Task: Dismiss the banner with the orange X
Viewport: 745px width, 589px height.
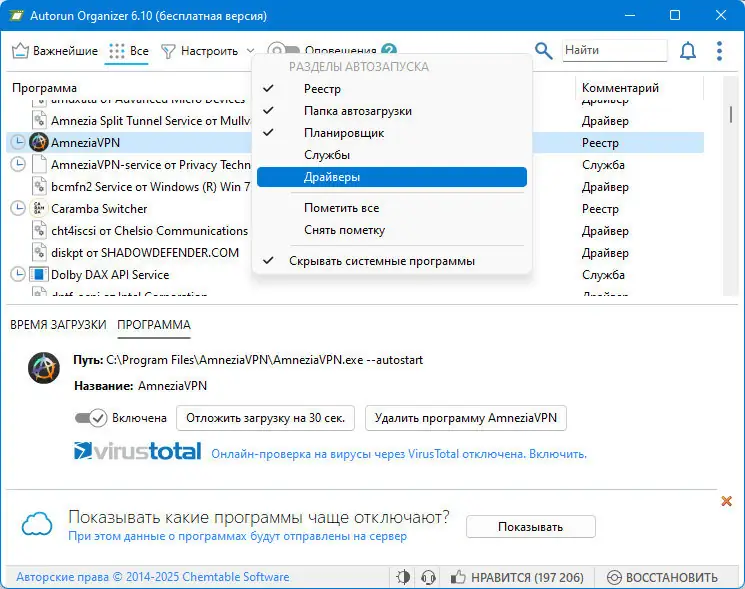Action: click(726, 501)
